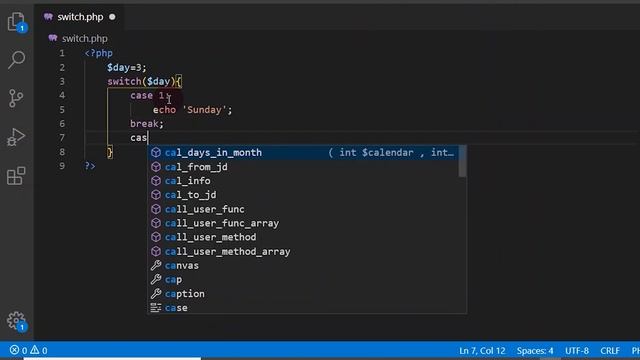
Task: Choose case keyword suggestion
Action: pyautogui.click(x=302, y=308)
